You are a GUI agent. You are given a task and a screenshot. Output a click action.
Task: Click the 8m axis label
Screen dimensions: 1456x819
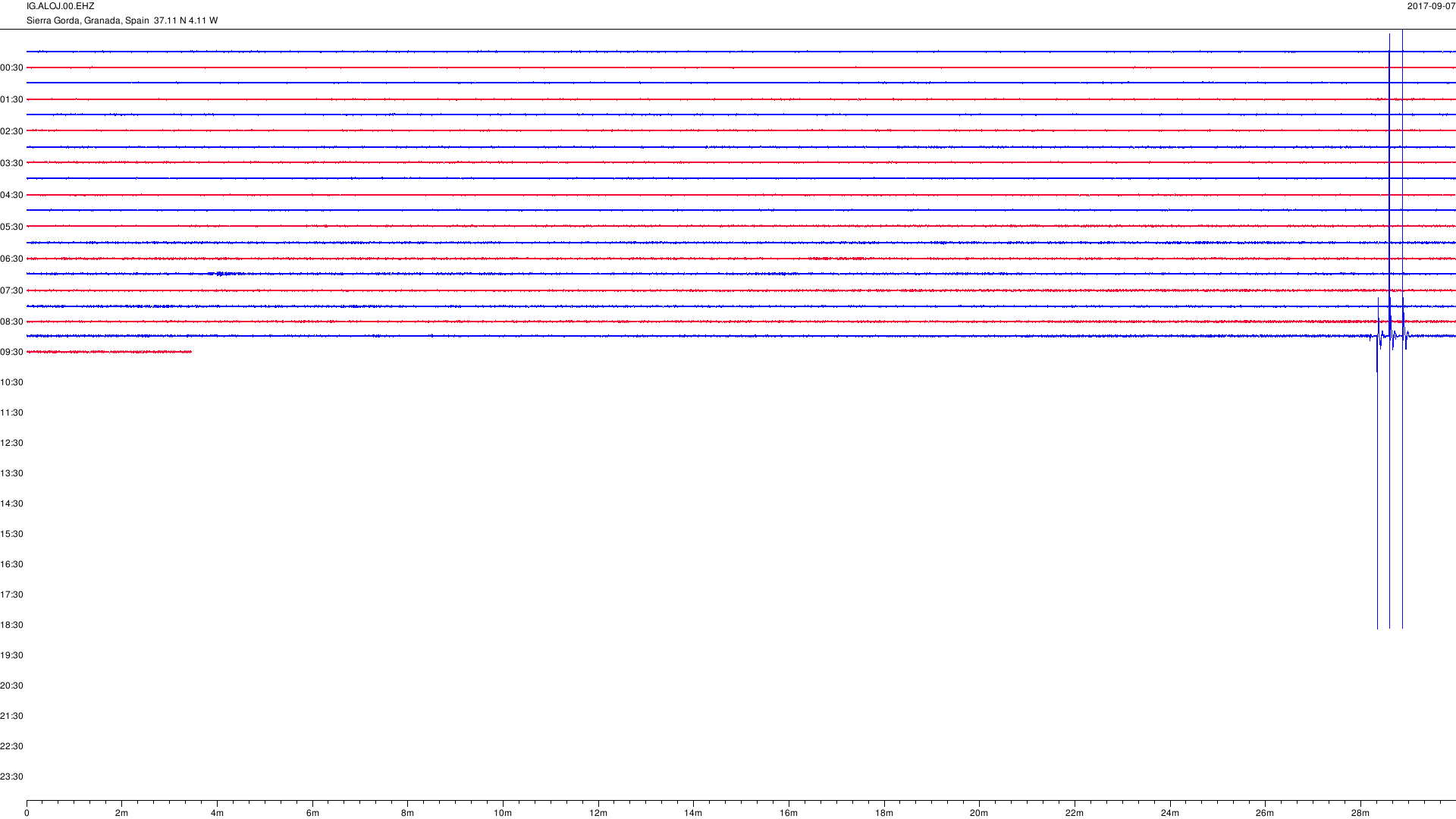407,813
